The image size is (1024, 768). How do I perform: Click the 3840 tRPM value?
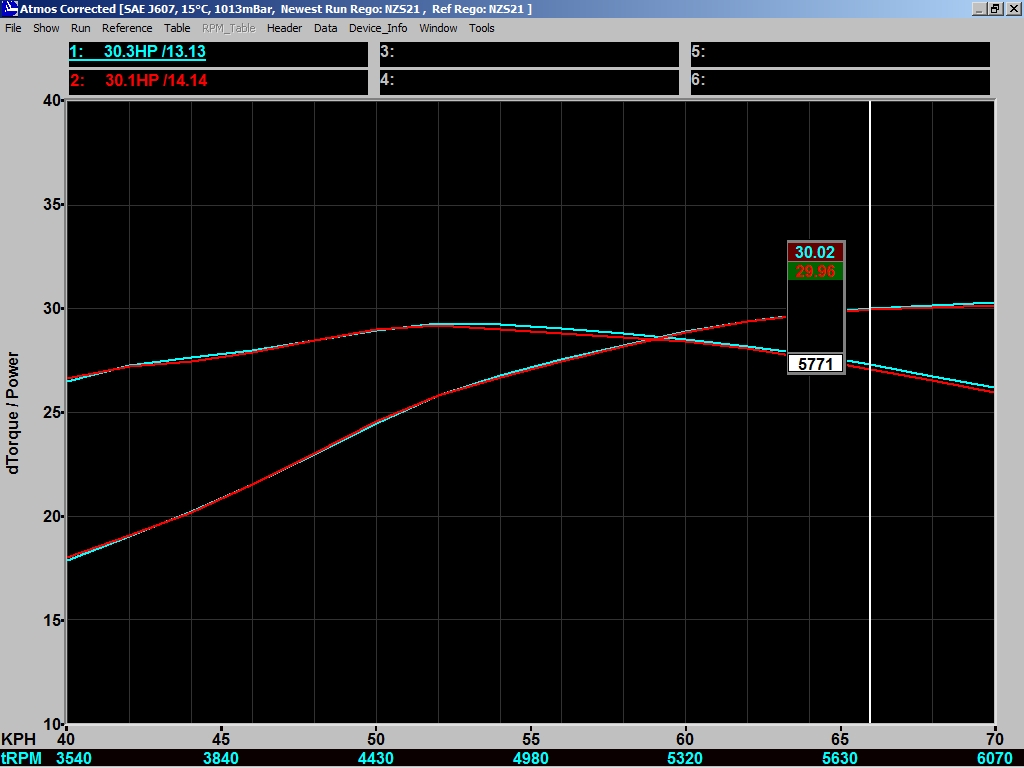(221, 758)
